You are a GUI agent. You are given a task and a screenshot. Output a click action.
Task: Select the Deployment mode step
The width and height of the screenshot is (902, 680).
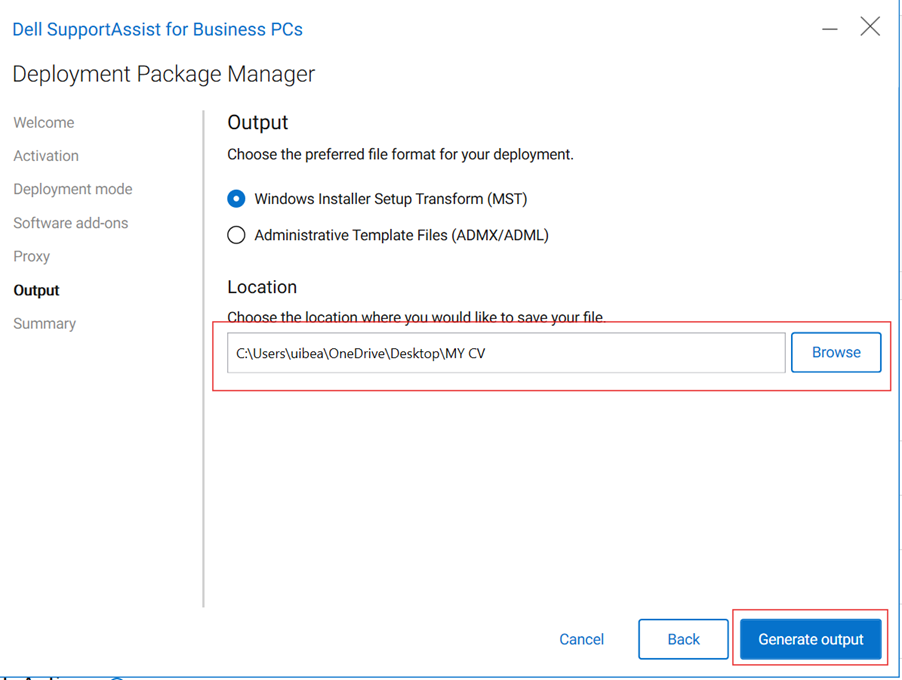pyautogui.click(x=72, y=189)
